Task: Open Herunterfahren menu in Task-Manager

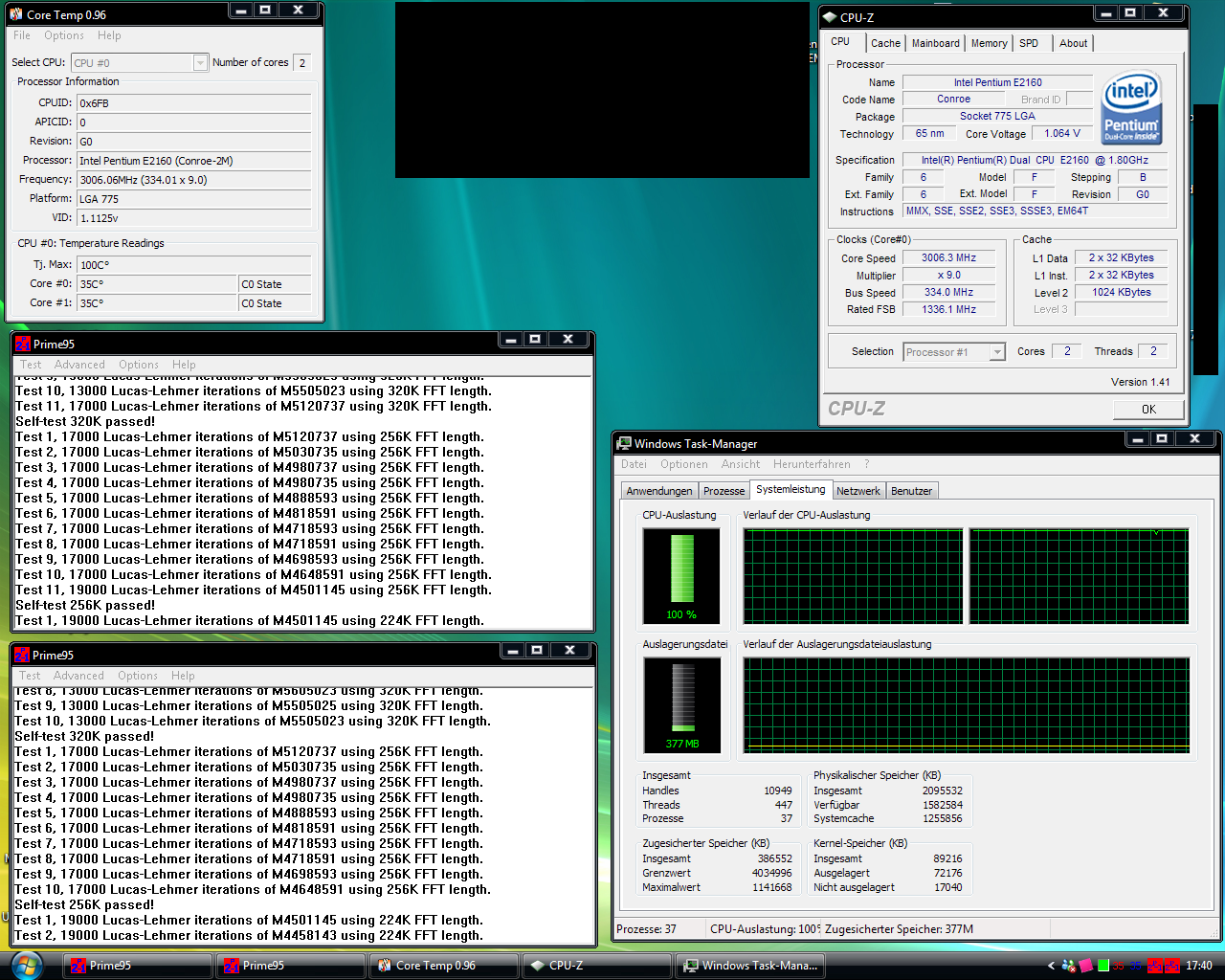Action: pyautogui.click(x=812, y=464)
